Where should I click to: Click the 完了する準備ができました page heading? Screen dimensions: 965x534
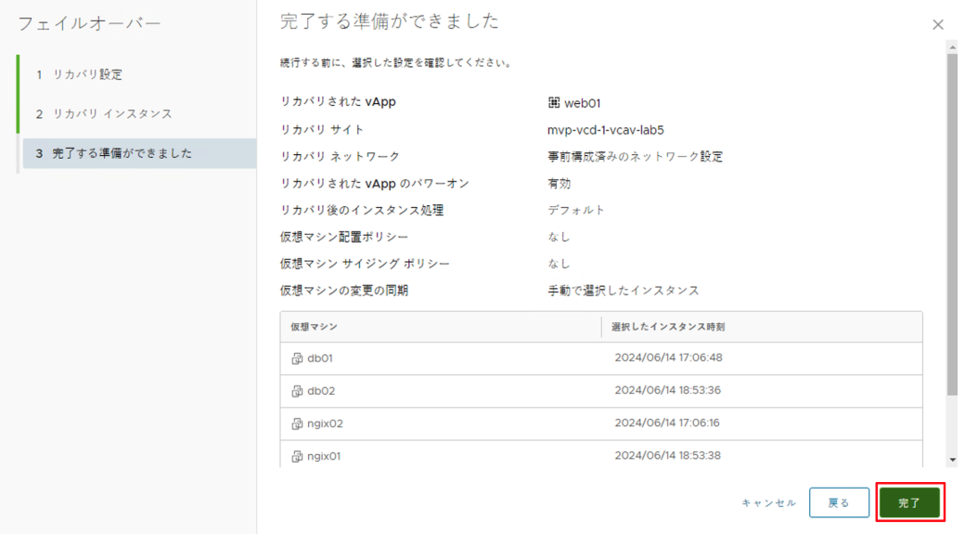click(x=390, y=21)
